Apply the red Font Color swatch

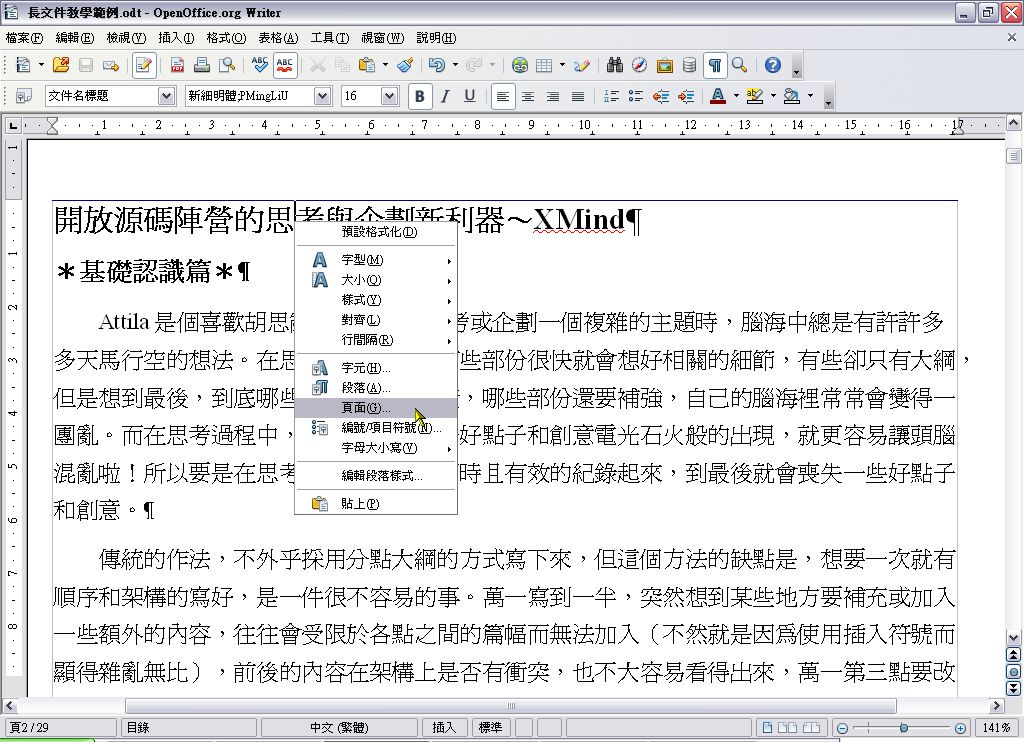click(x=718, y=96)
